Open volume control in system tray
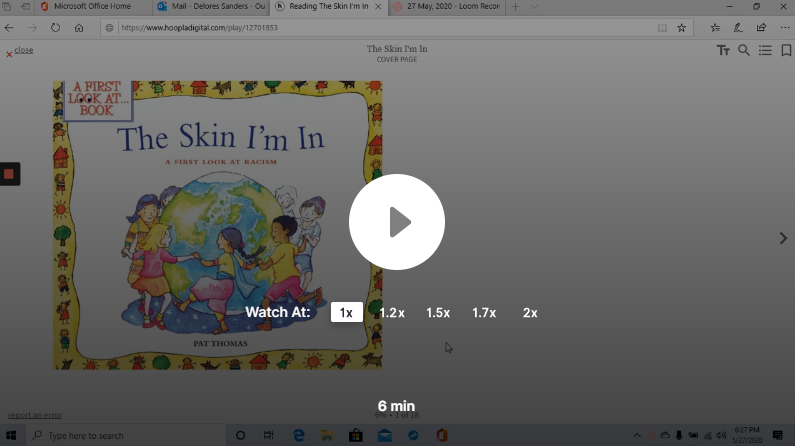Screen dimensions: 795x446 coord(721,435)
